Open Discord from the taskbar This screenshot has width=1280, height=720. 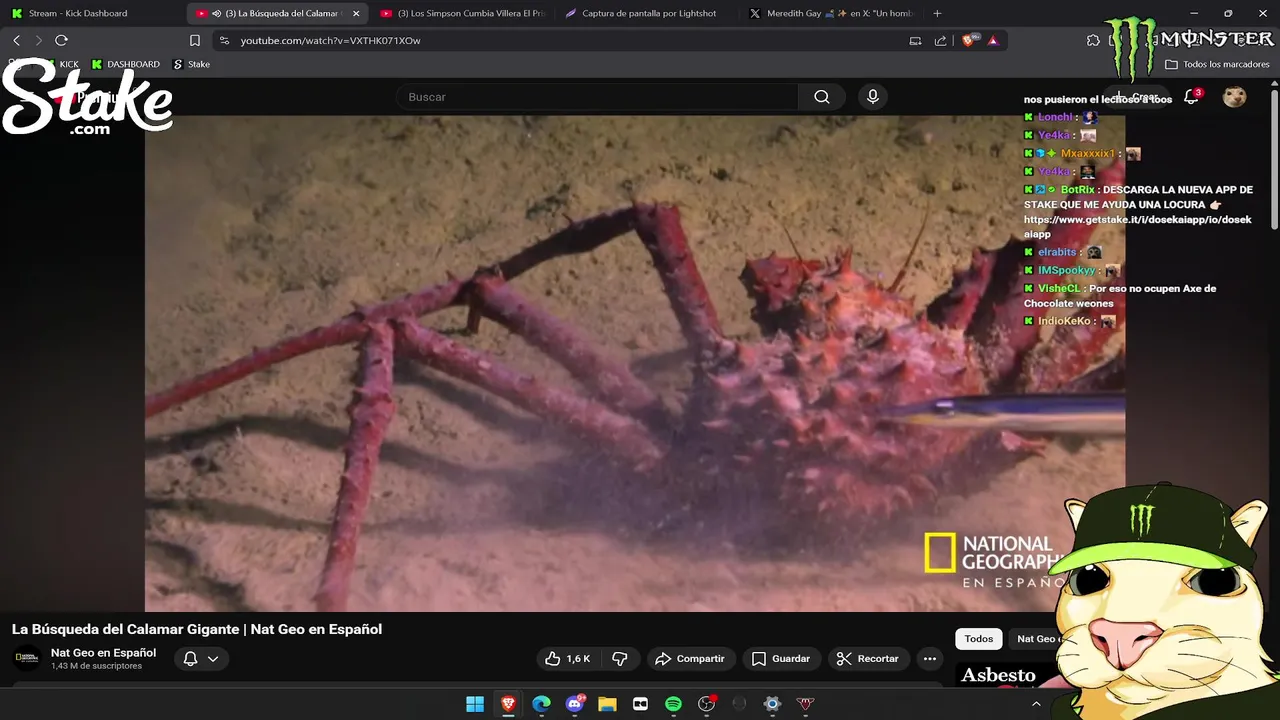coord(575,704)
